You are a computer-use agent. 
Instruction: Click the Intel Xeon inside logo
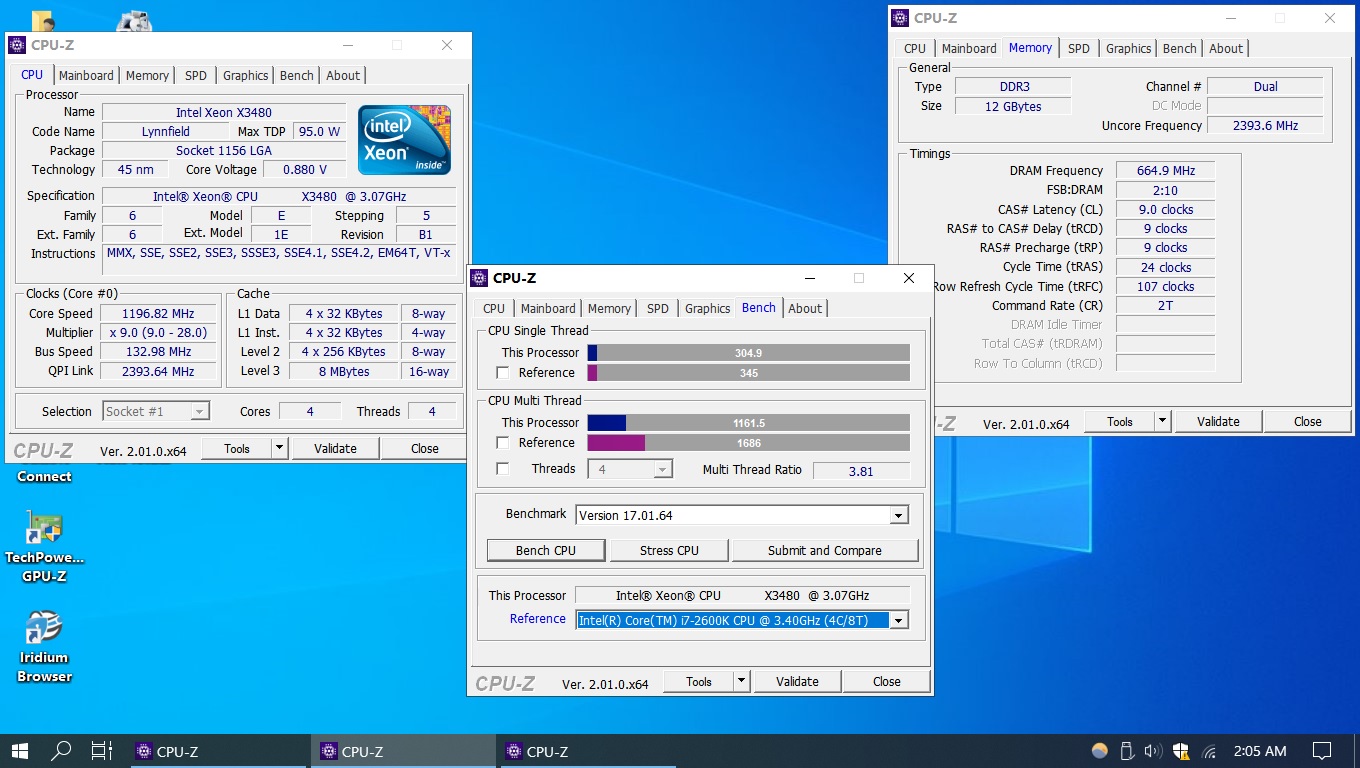[405, 140]
